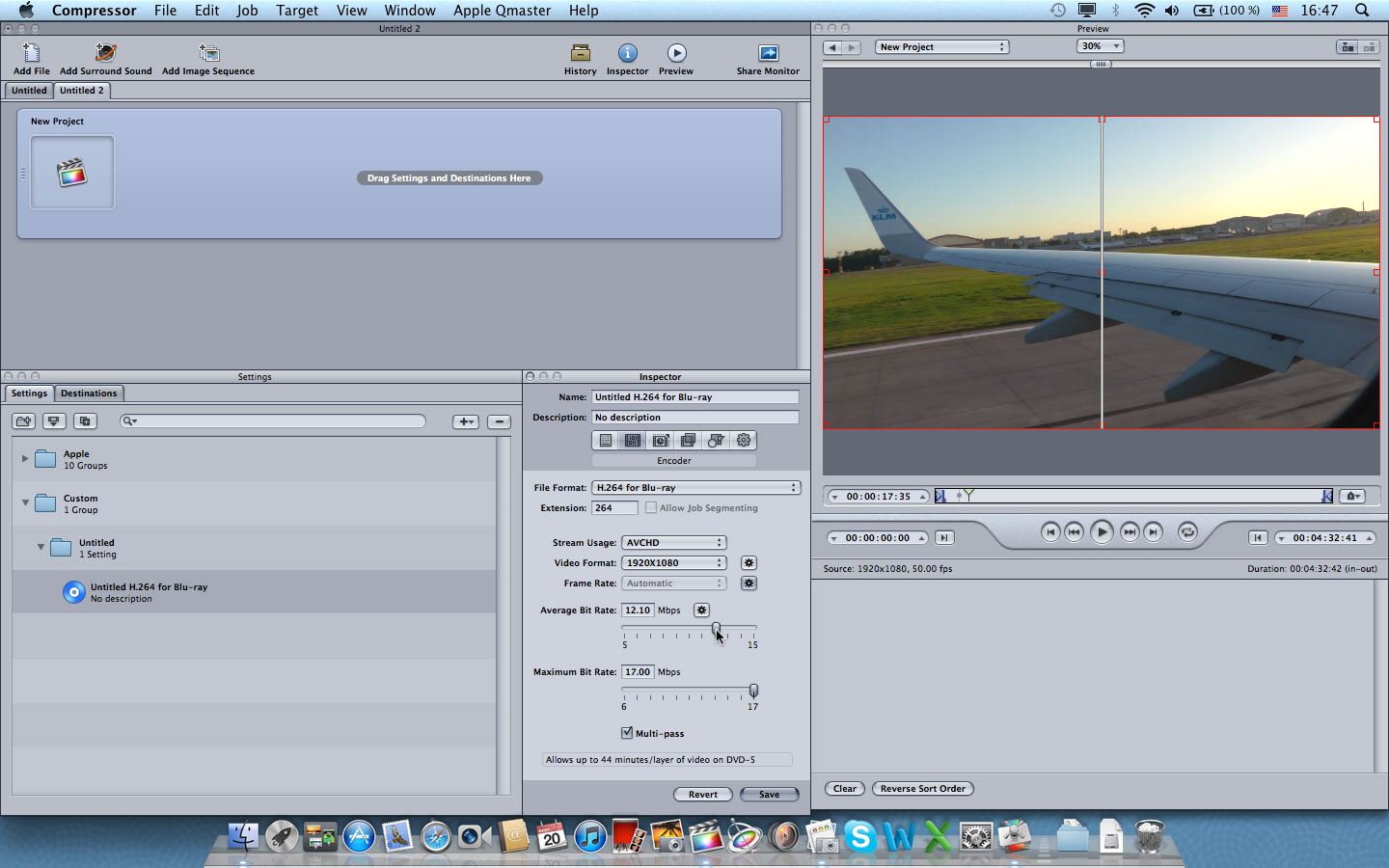1389x868 pixels.
Task: Expand the Apple settings folder
Action: [x=25, y=459]
